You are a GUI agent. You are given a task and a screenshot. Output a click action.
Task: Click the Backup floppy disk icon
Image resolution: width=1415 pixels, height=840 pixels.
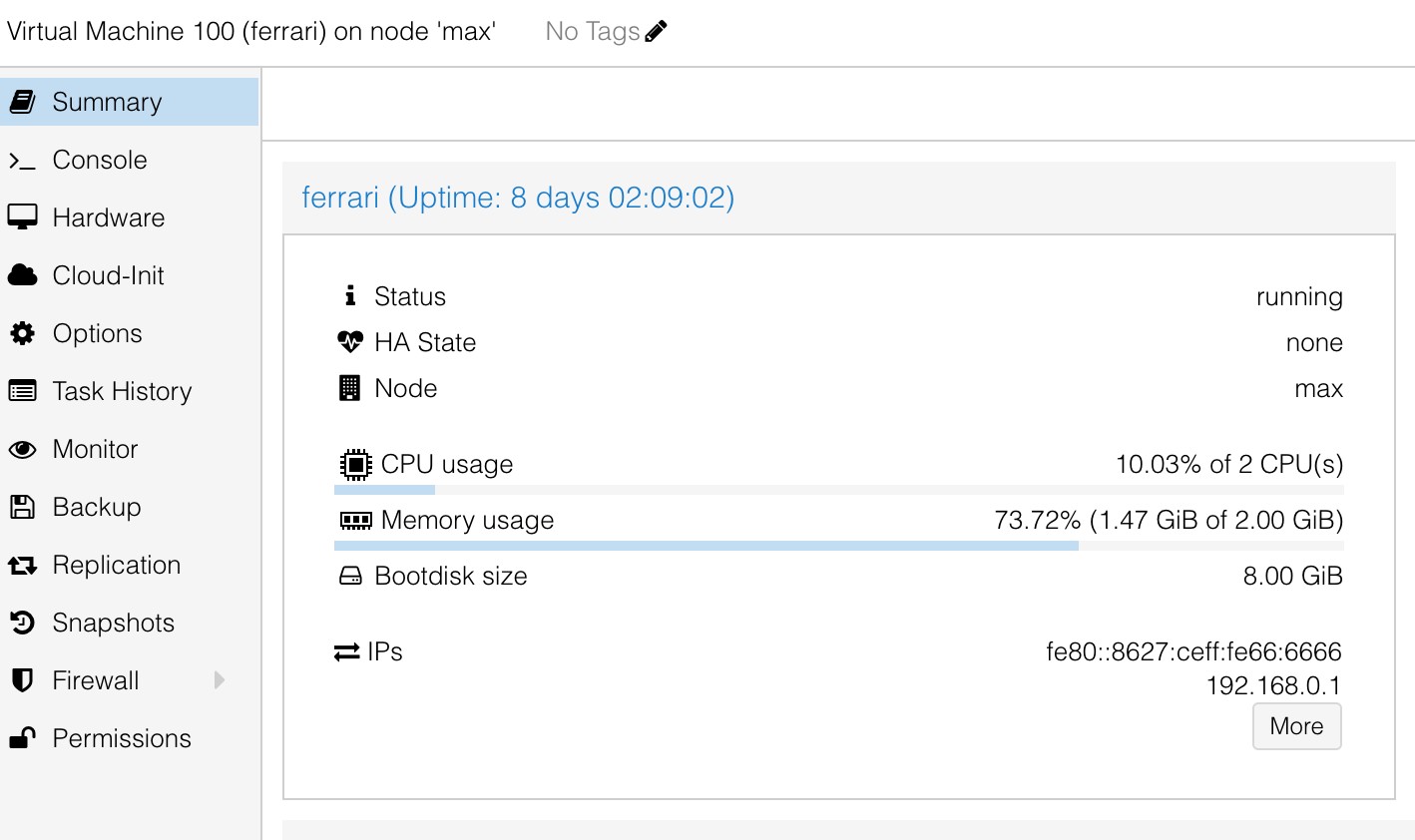coord(22,507)
